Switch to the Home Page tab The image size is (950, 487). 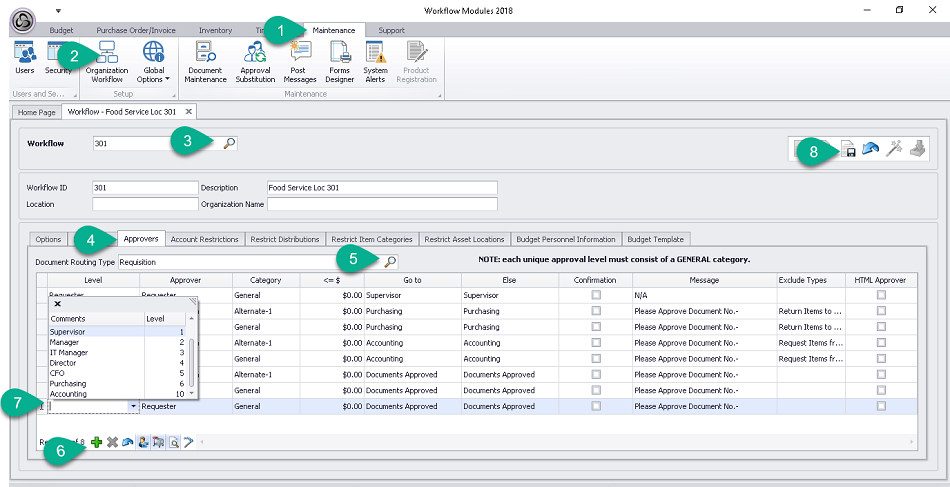[x=37, y=112]
